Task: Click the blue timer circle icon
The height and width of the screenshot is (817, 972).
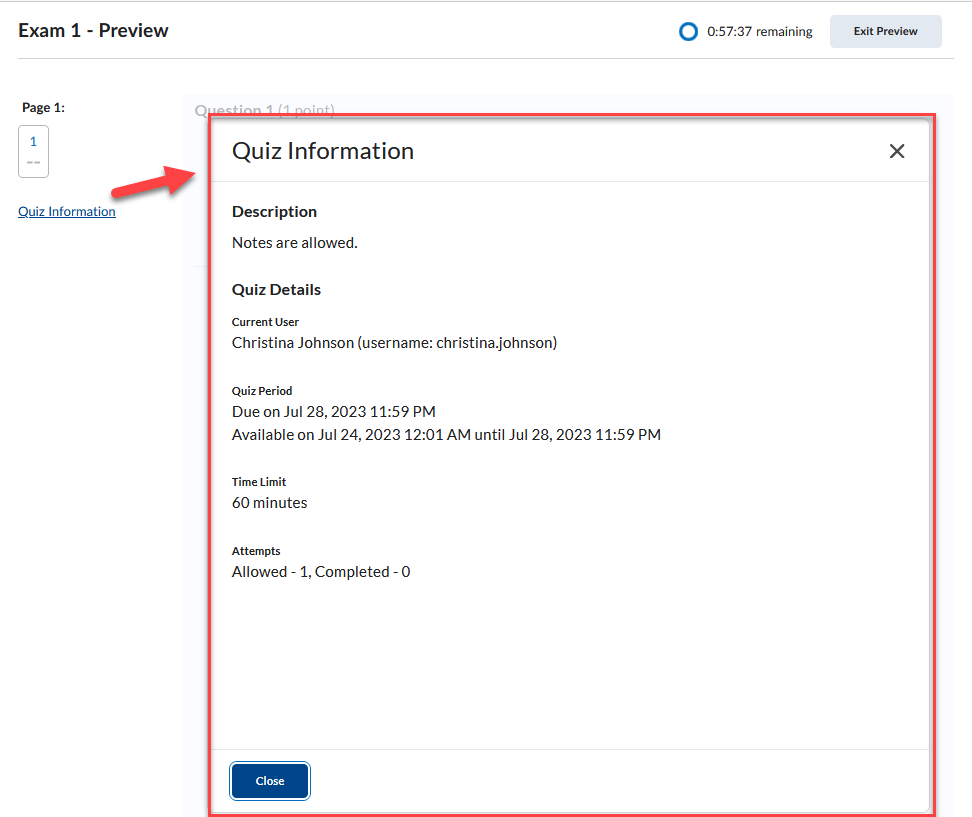Action: pyautogui.click(x=688, y=32)
